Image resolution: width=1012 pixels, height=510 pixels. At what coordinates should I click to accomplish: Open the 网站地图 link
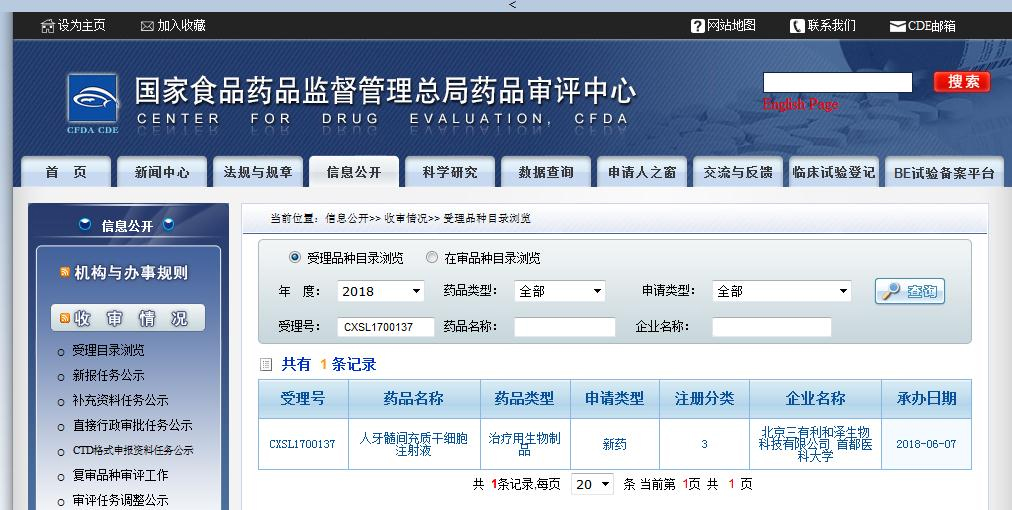731,26
